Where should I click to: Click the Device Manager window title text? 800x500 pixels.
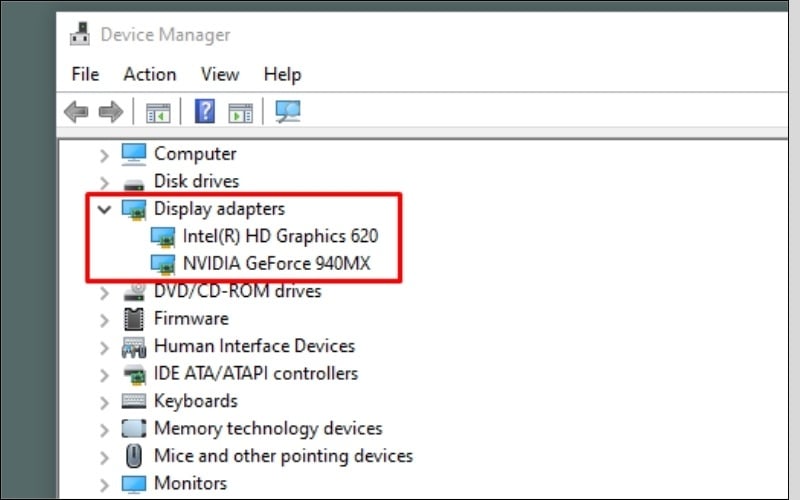point(165,35)
